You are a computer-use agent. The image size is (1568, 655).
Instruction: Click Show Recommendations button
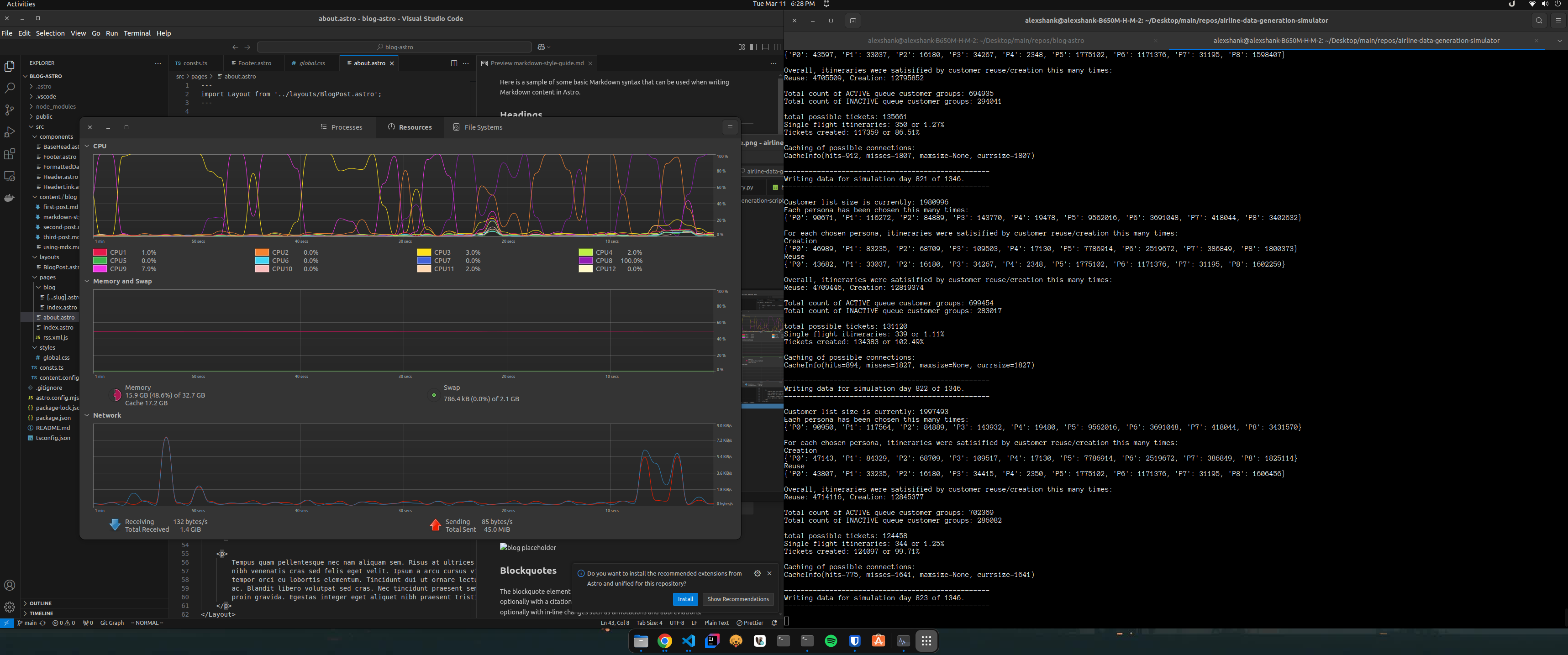pyautogui.click(x=738, y=599)
